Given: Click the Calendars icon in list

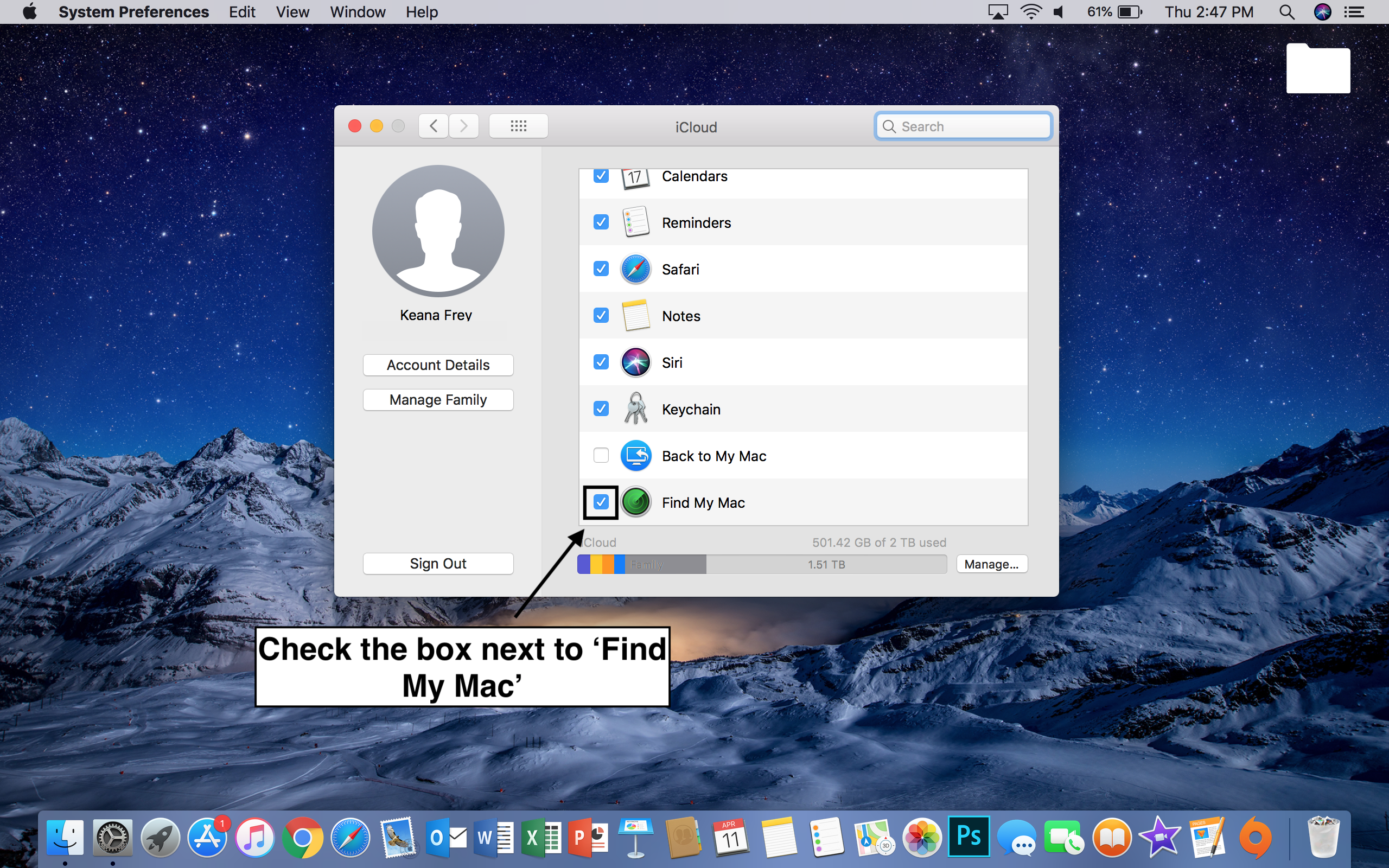Looking at the screenshot, I should [x=635, y=178].
